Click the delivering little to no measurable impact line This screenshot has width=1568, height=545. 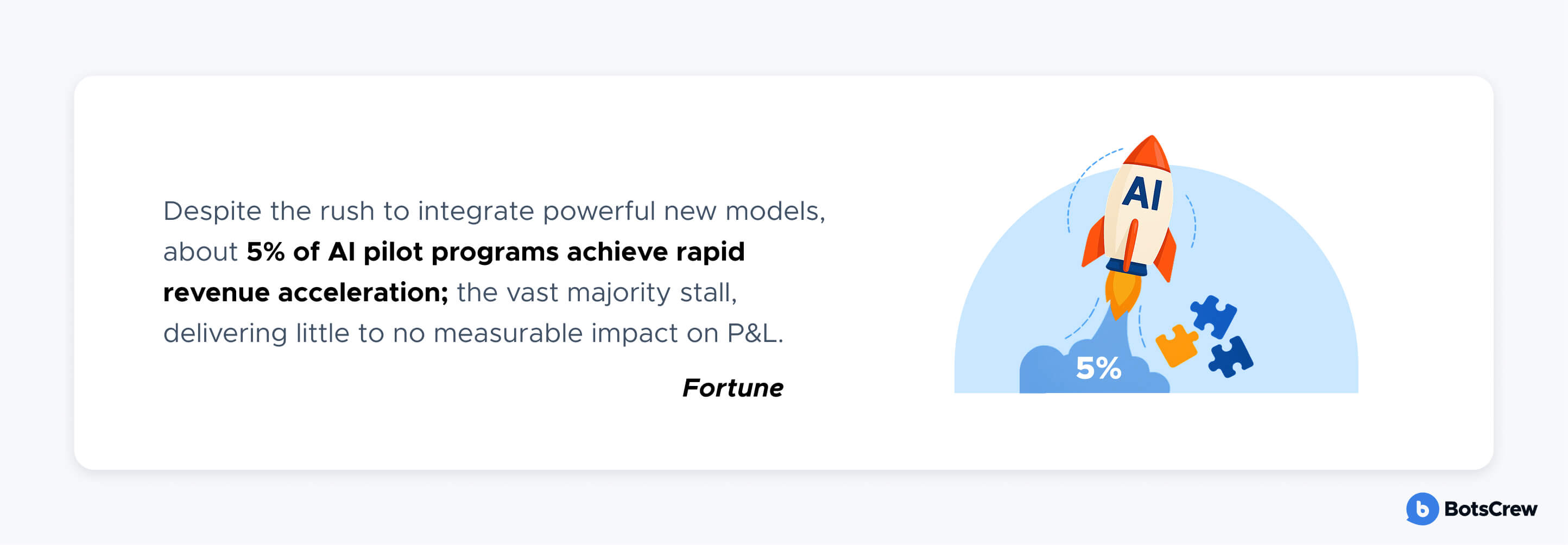[473, 333]
